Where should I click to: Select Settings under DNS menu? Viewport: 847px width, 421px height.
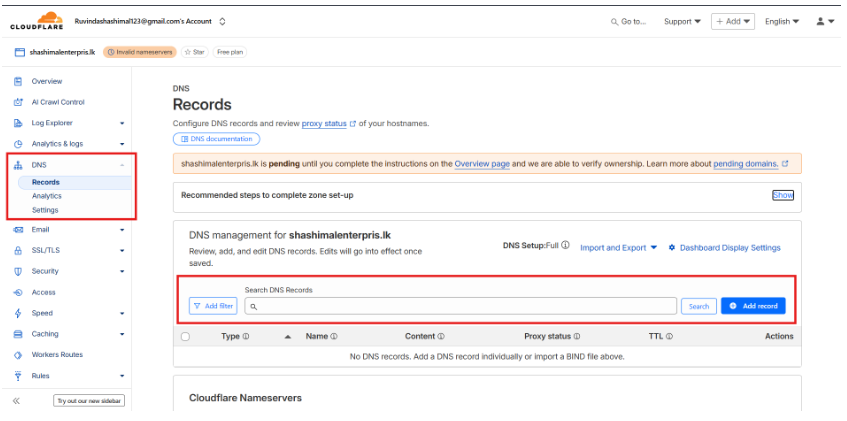pyautogui.click(x=45, y=210)
